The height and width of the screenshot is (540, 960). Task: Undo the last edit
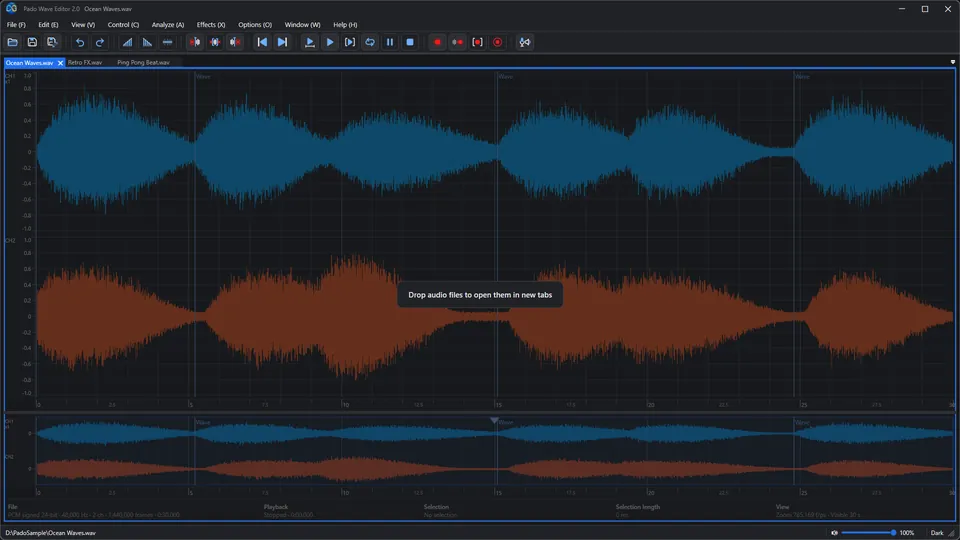click(80, 42)
